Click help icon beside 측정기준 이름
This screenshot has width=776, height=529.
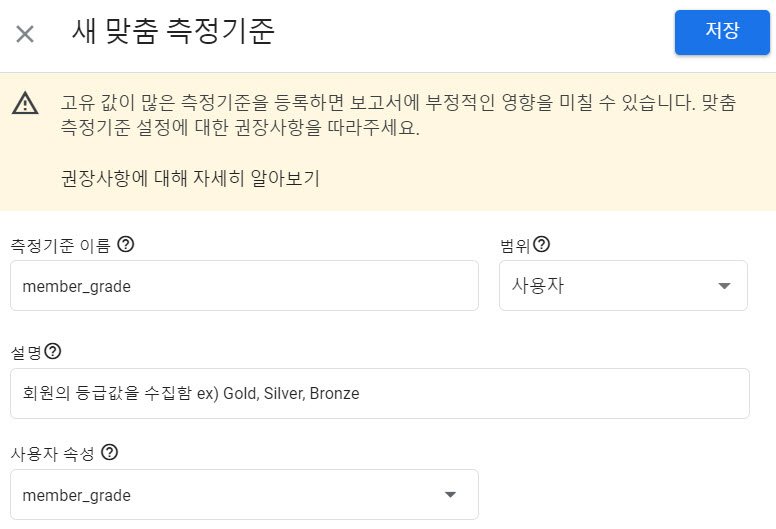click(127, 244)
